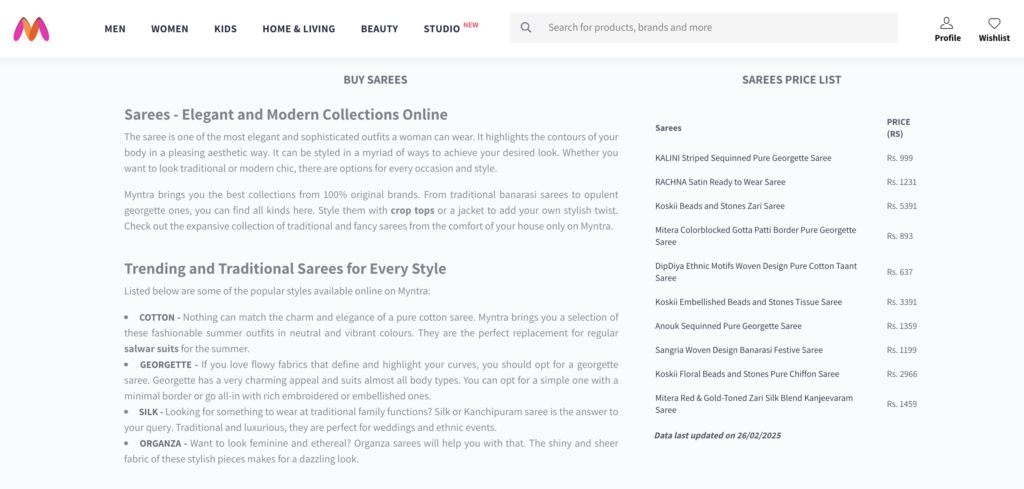Open Koskii Embellished Beads and Stones Tissue Saree

(x=748, y=302)
